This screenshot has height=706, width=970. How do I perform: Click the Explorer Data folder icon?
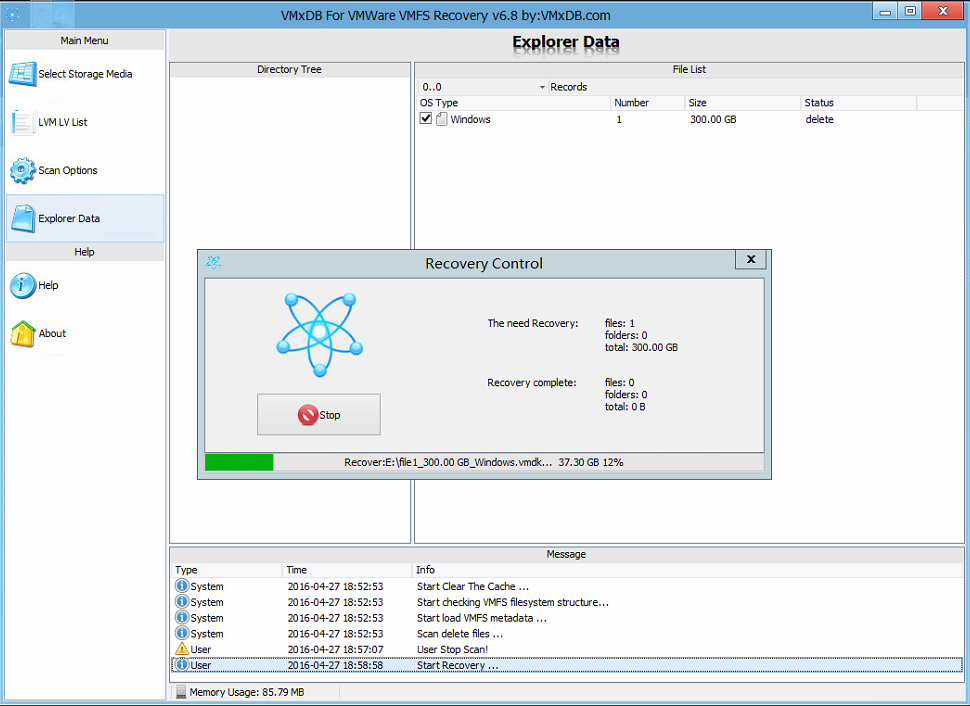(x=23, y=218)
